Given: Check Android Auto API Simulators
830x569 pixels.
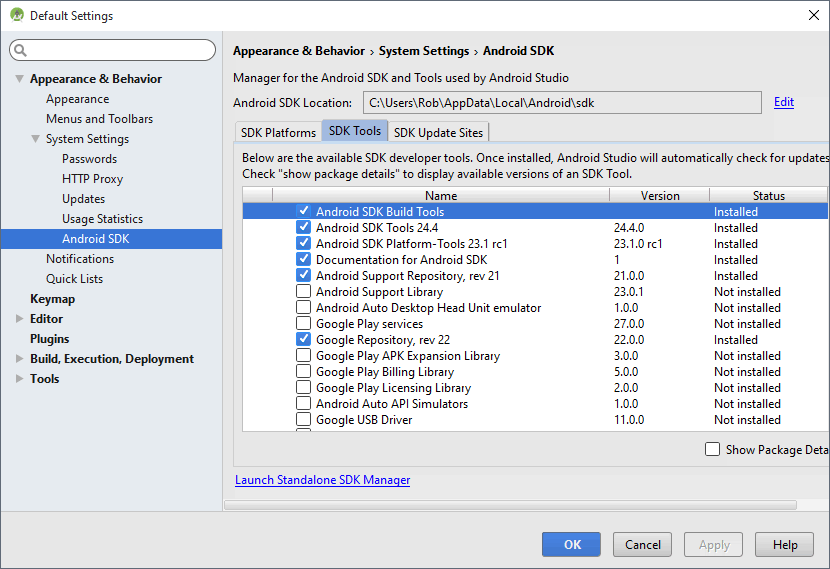Looking at the screenshot, I should tap(303, 403).
